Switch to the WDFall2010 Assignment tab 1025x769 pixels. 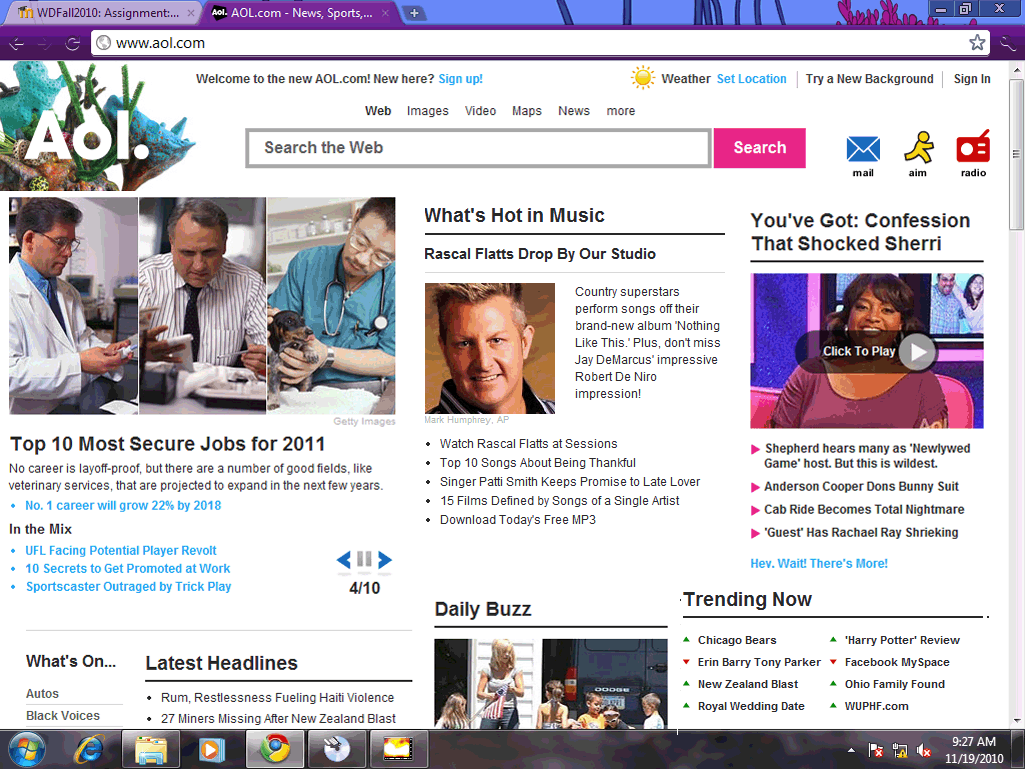(x=98, y=13)
